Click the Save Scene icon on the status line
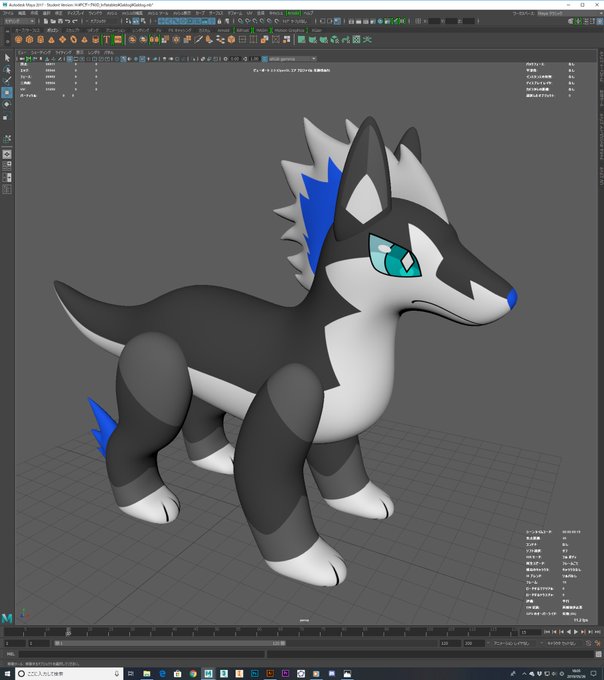Viewport: 604px width, 680px height. tap(60, 21)
